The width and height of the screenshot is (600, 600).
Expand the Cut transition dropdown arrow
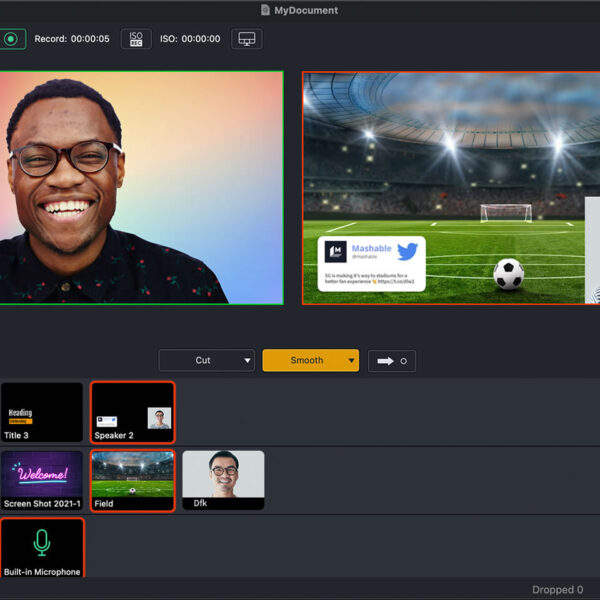[x=247, y=361]
